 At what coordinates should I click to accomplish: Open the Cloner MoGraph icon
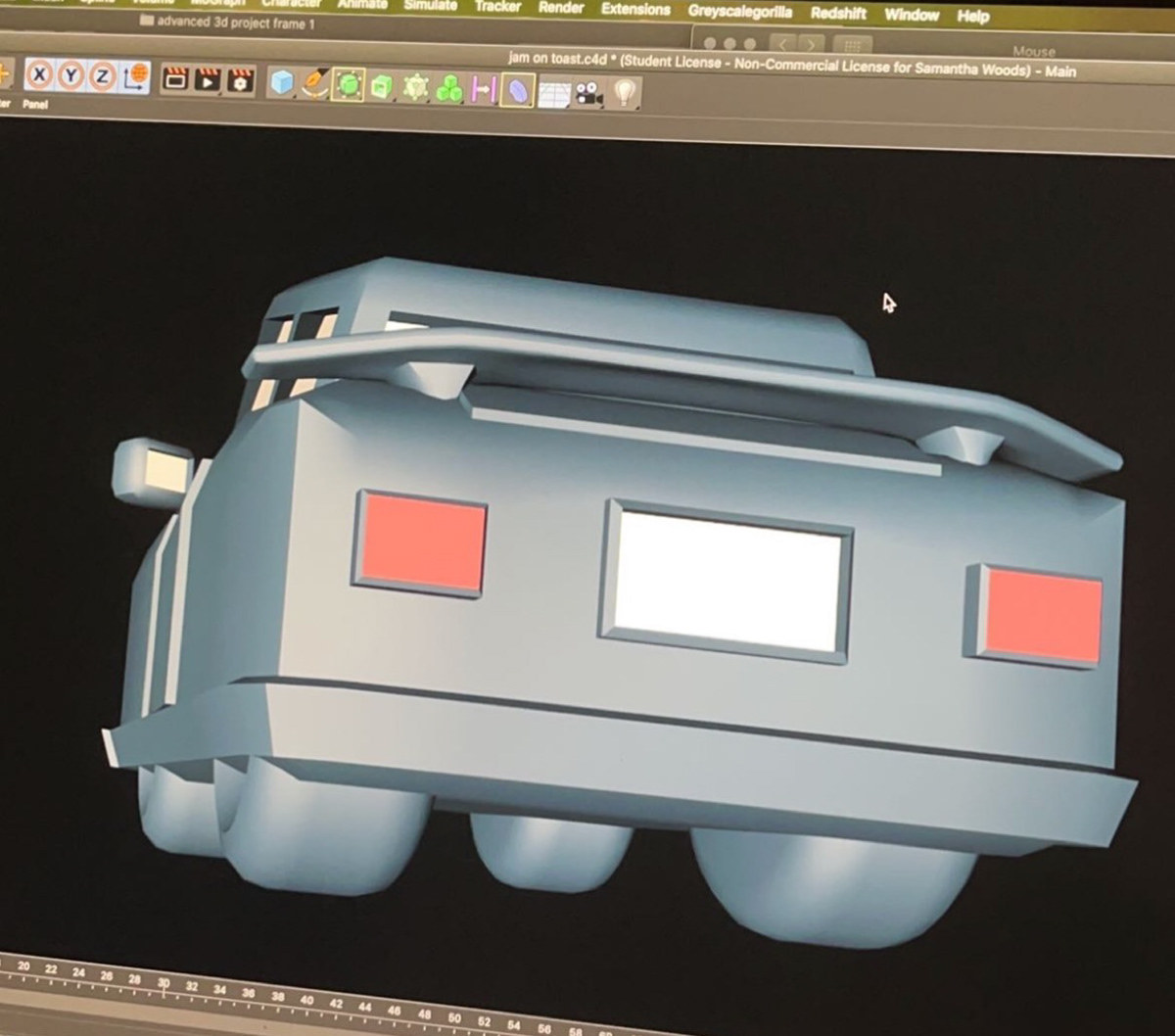tap(415, 87)
